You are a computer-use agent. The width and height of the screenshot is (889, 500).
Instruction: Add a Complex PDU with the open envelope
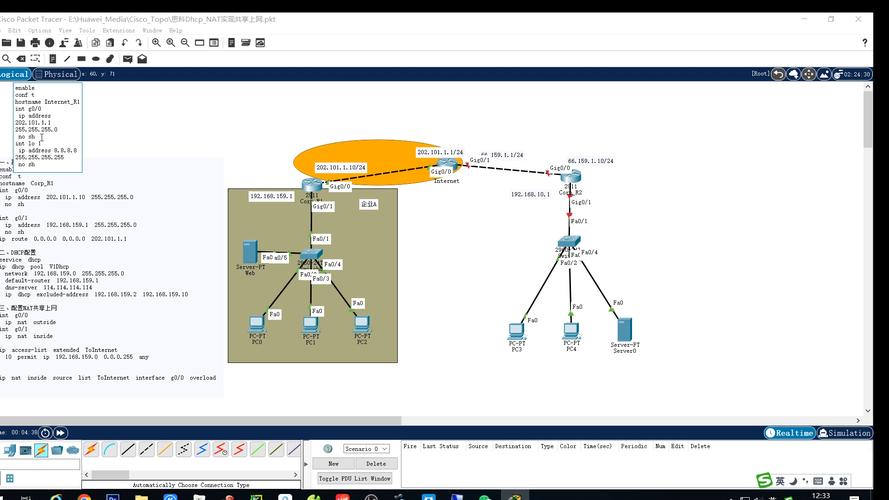(x=142, y=58)
